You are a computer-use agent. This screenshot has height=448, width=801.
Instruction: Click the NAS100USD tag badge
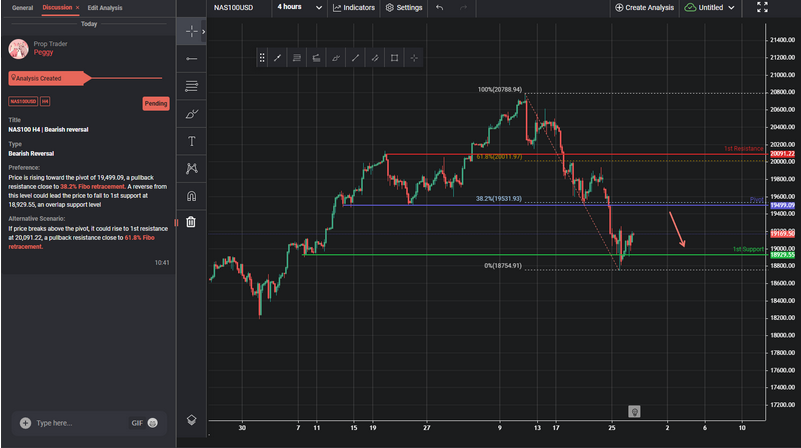(23, 102)
